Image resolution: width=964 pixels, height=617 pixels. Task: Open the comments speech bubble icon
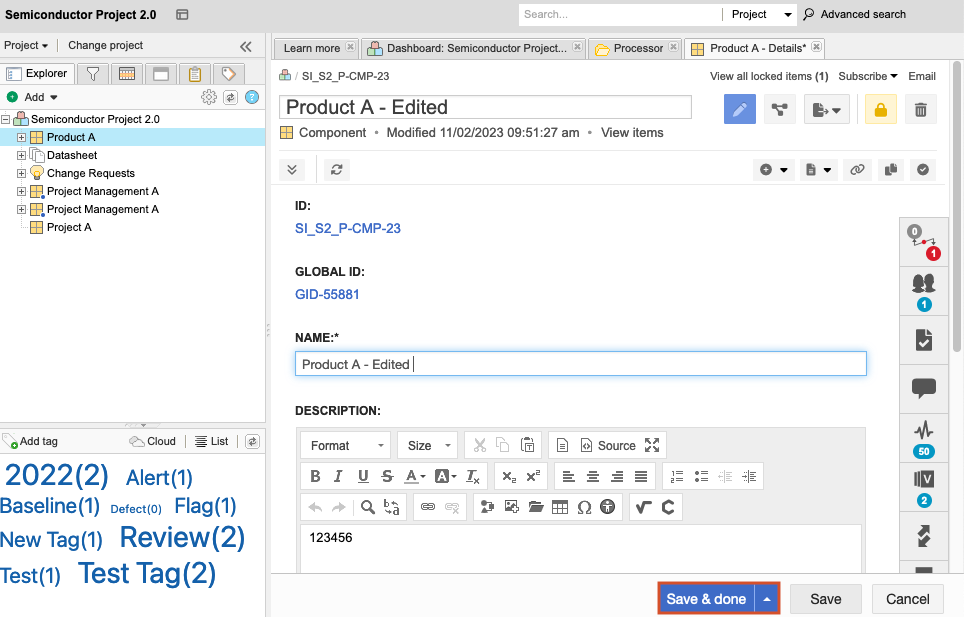click(x=924, y=387)
